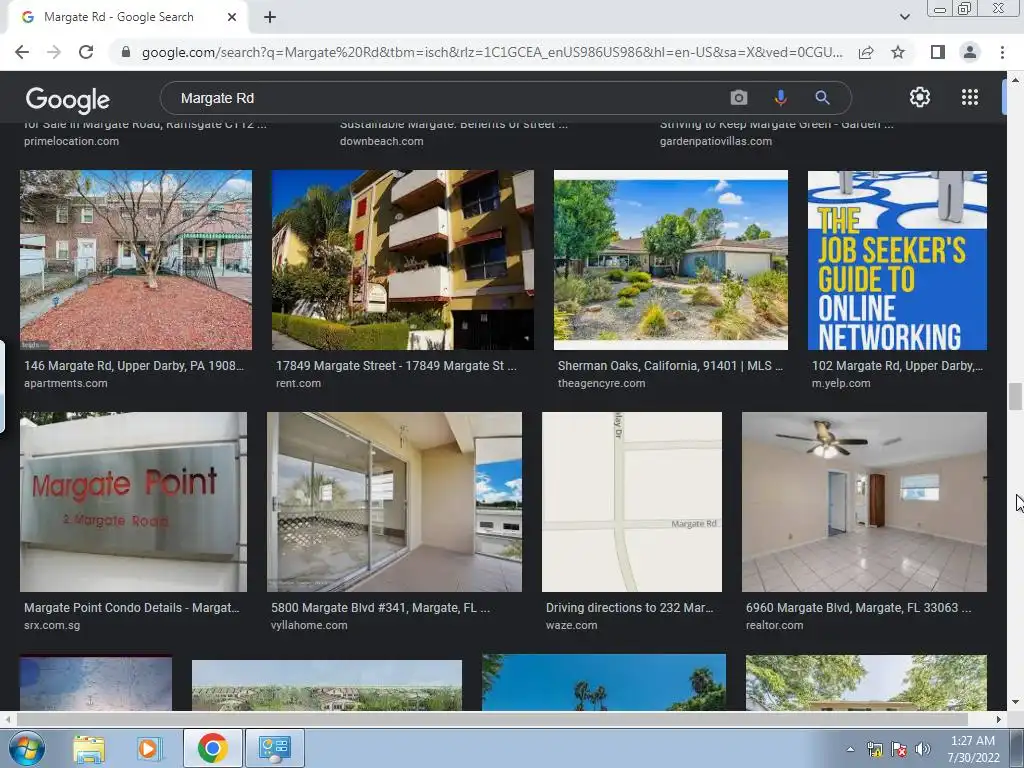Image resolution: width=1024 pixels, height=768 pixels.
Task: Show hidden system tray icons
Action: [x=850, y=750]
